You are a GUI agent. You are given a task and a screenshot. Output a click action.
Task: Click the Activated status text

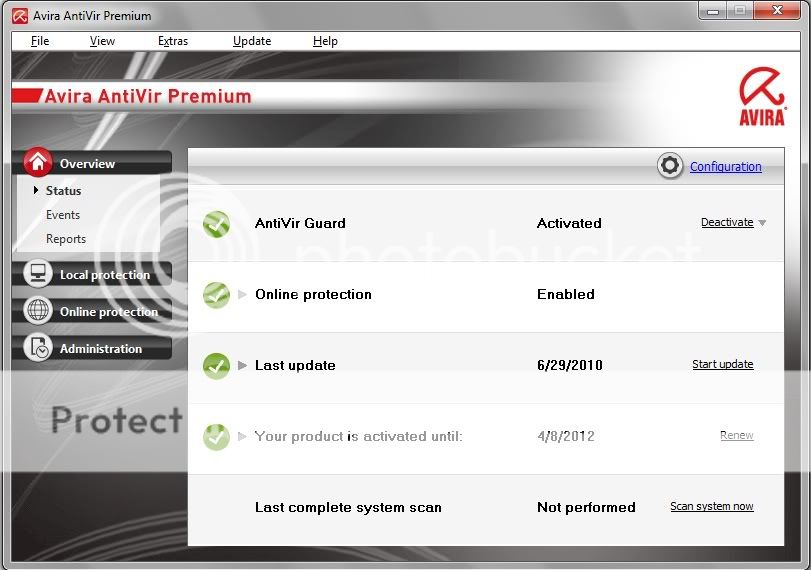pos(569,223)
